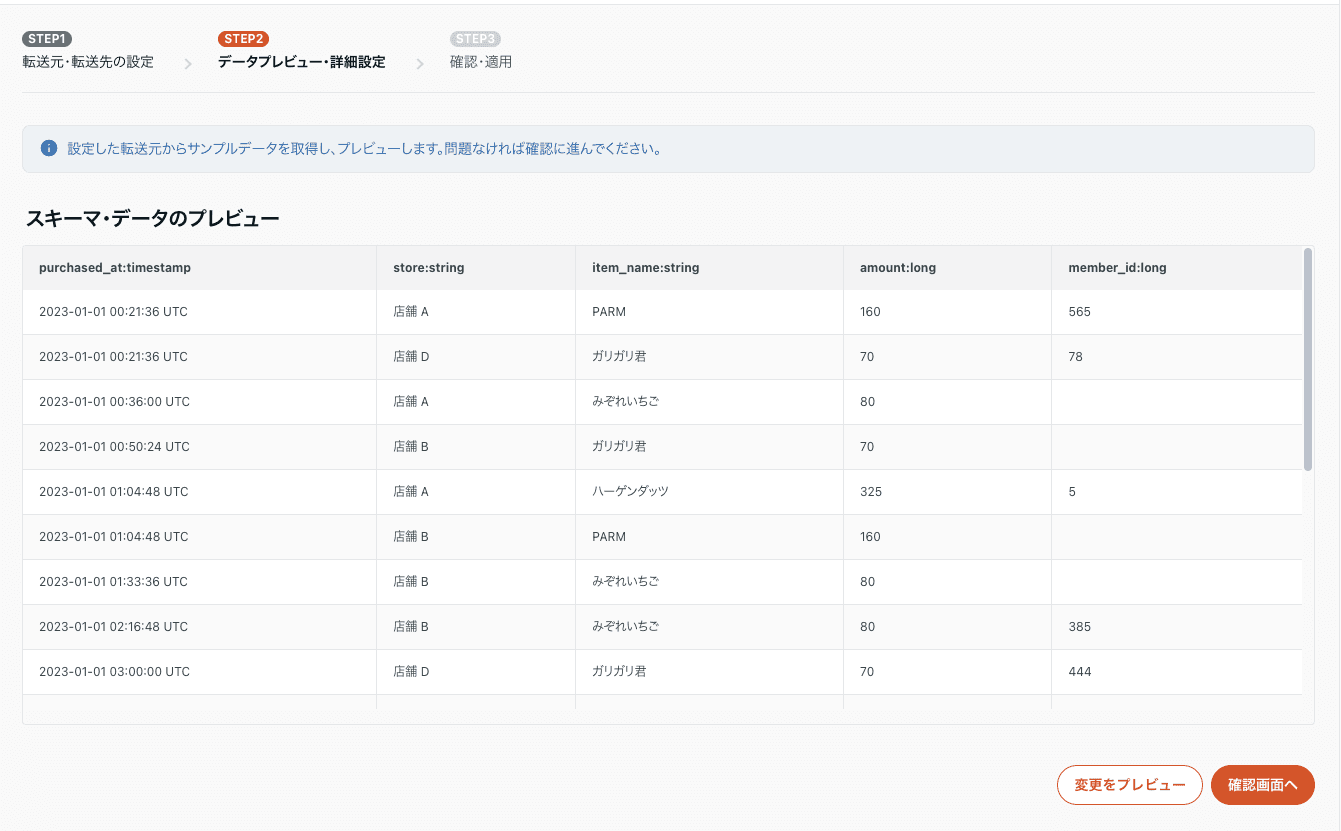
Task: Click chevron arrow after STEP1 label
Action: click(187, 64)
